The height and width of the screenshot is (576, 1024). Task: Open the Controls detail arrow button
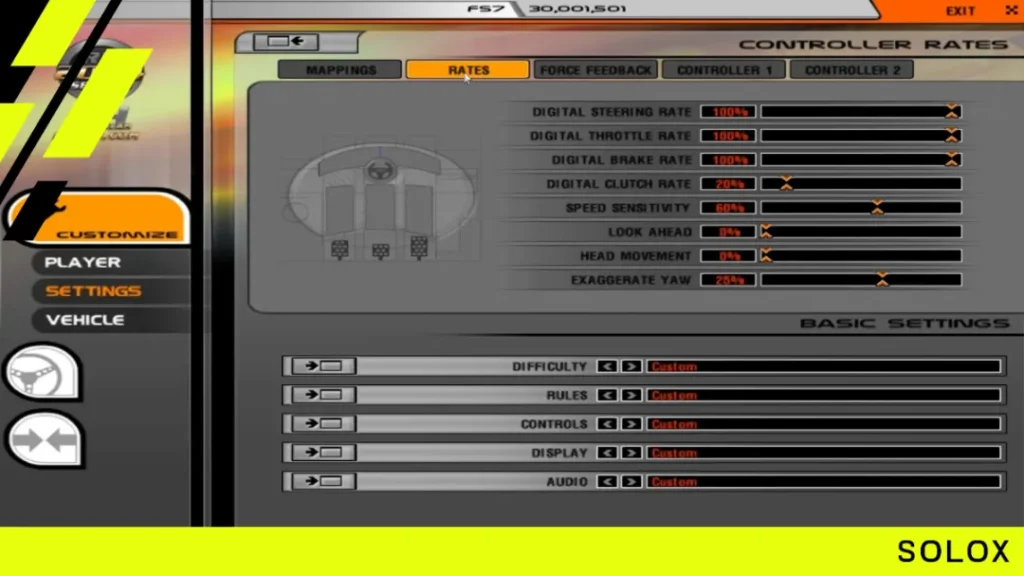click(324, 424)
